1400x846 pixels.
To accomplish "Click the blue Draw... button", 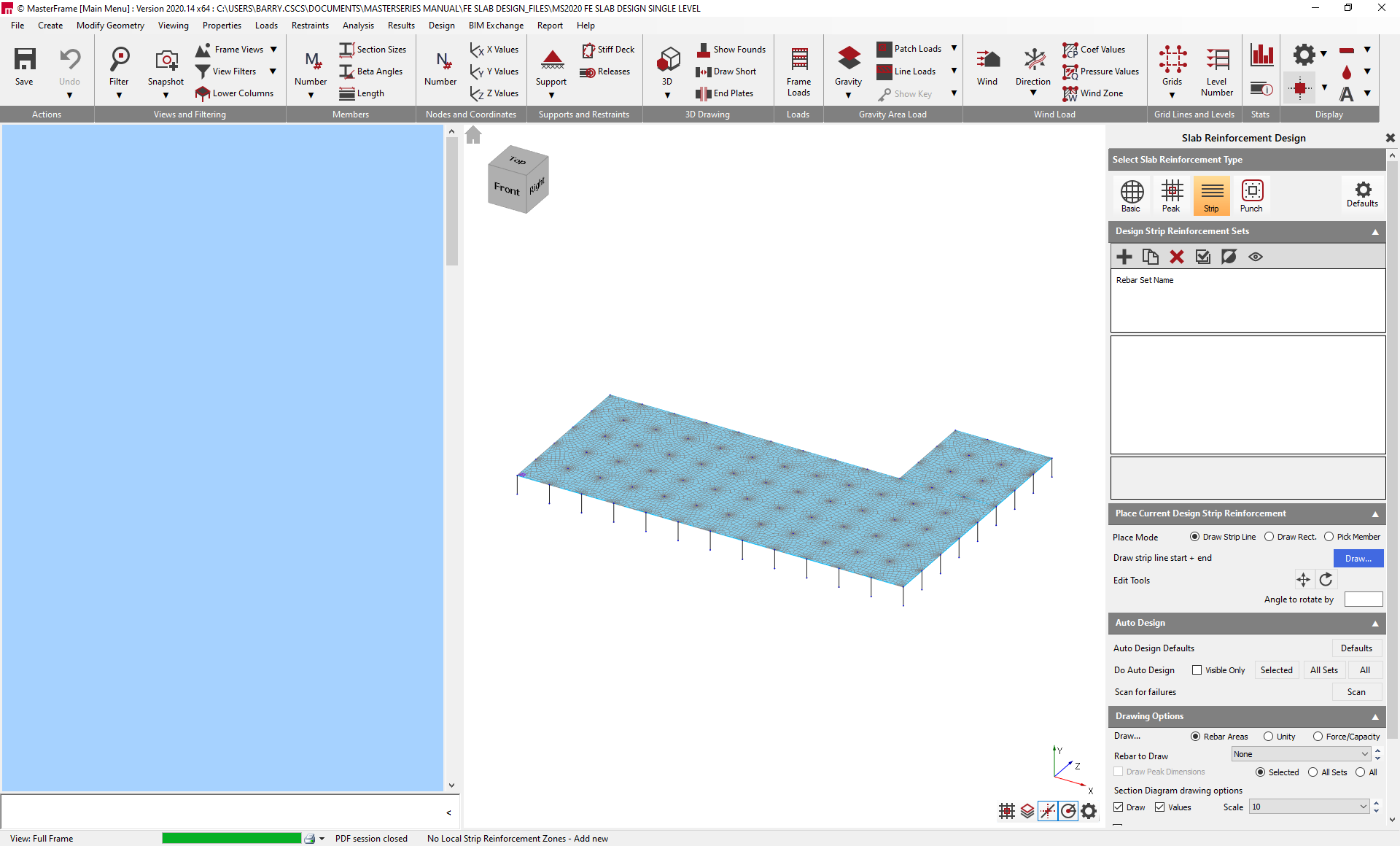I will coord(1358,558).
